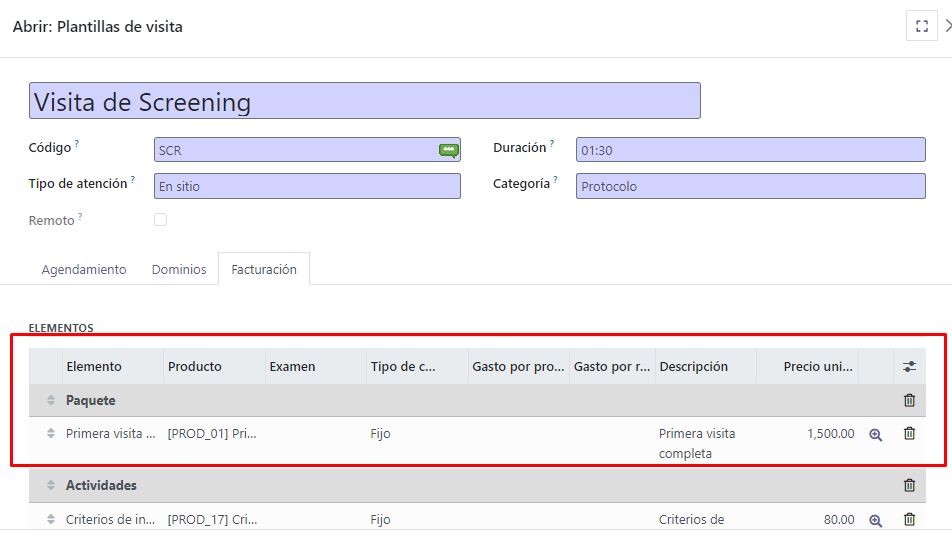Click the Duración input field
952x539 pixels.
click(x=750, y=150)
